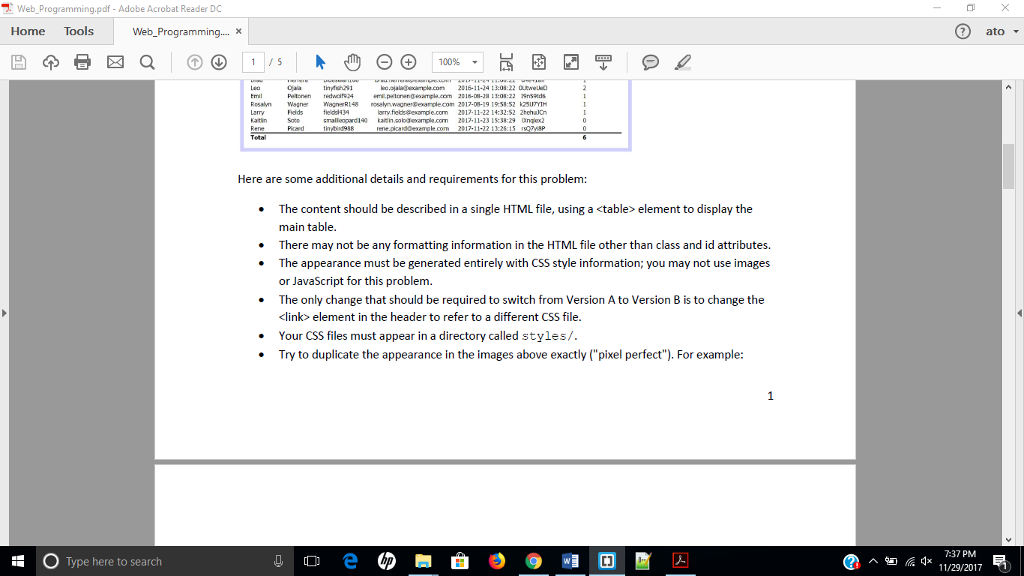The height and width of the screenshot is (576, 1024).
Task: Print the document with printer icon
Action: tap(82, 62)
